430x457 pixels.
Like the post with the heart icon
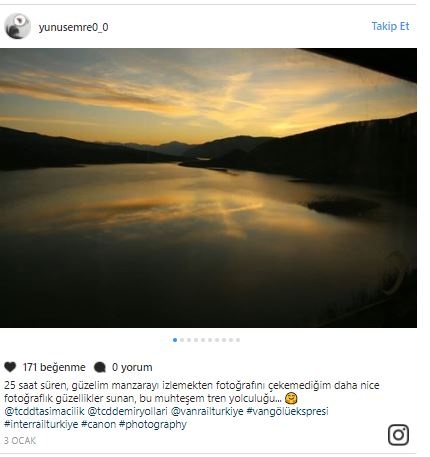coord(10,367)
